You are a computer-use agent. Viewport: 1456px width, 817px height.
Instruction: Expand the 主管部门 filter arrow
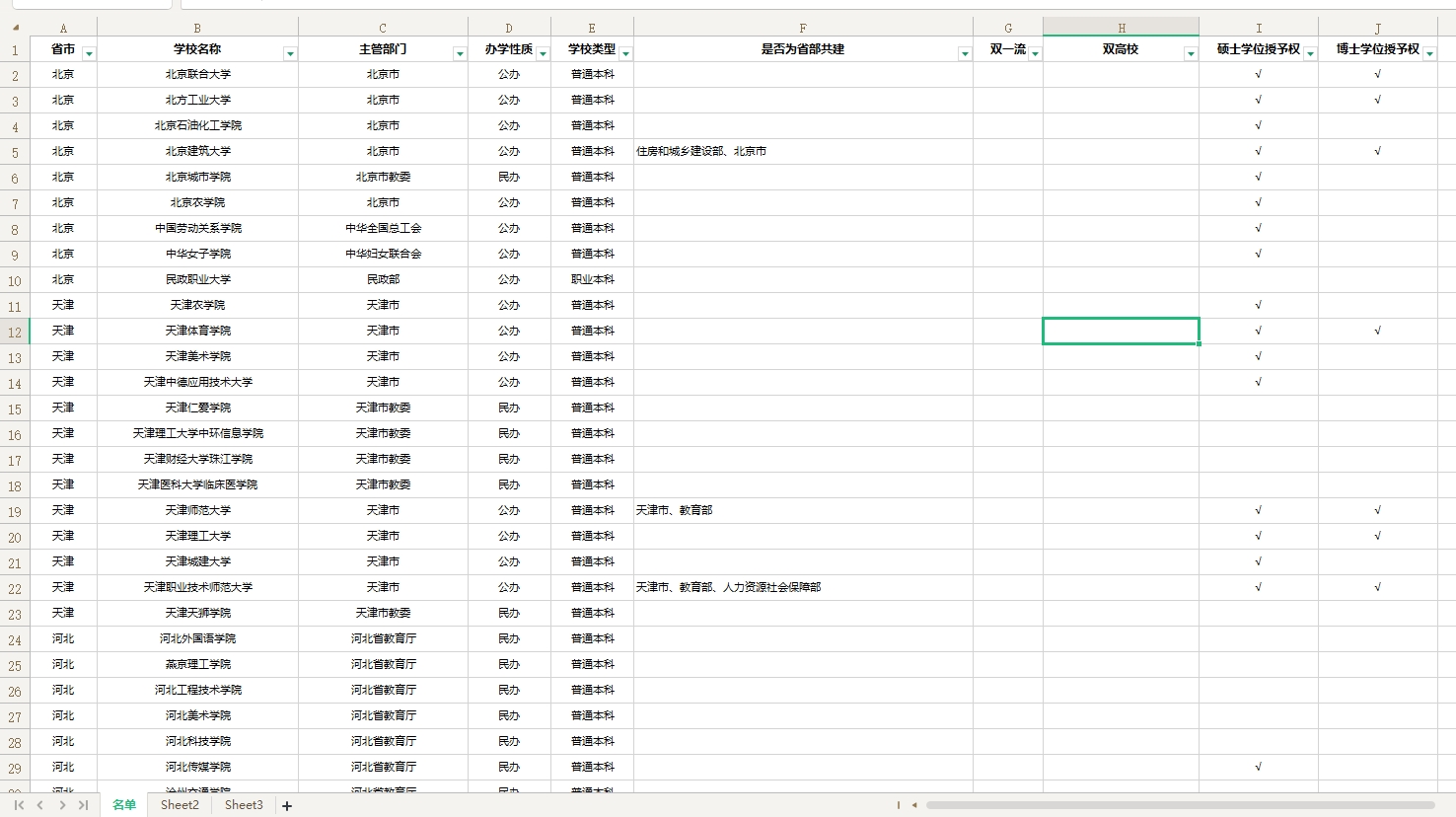(x=460, y=53)
